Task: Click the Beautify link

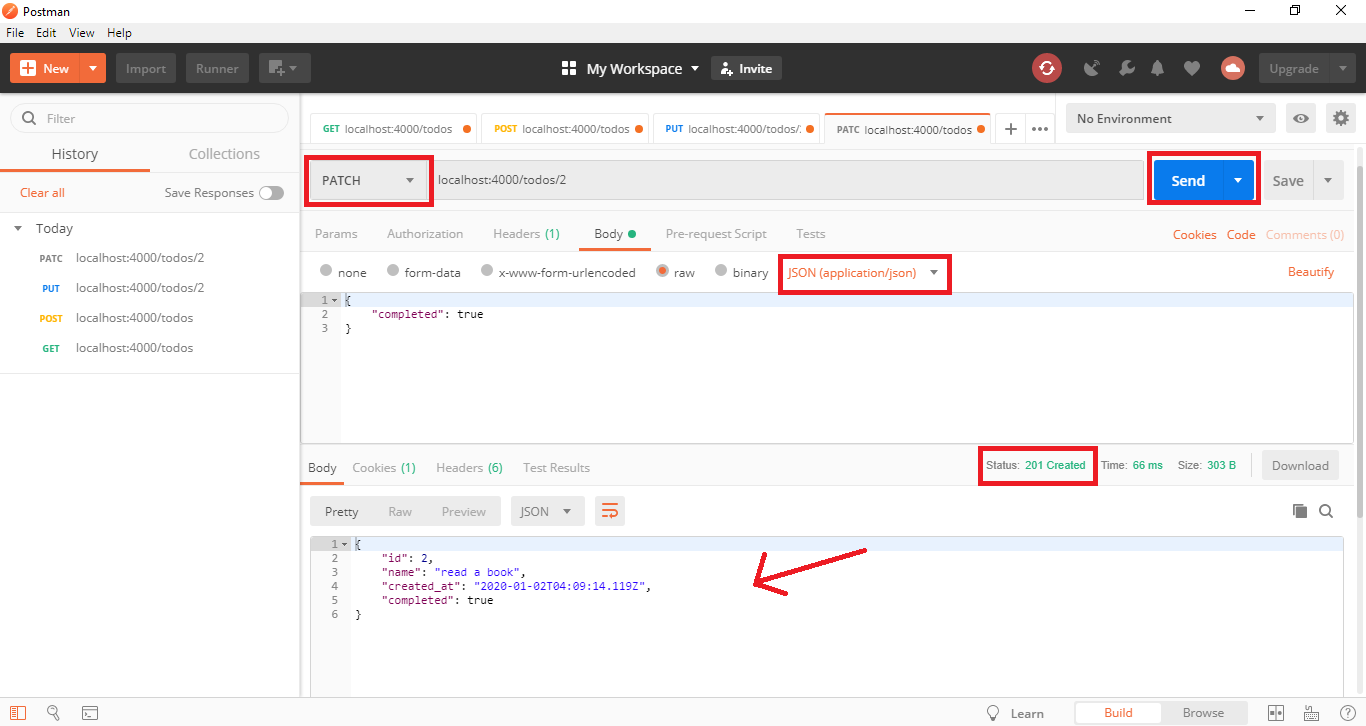Action: (1311, 272)
